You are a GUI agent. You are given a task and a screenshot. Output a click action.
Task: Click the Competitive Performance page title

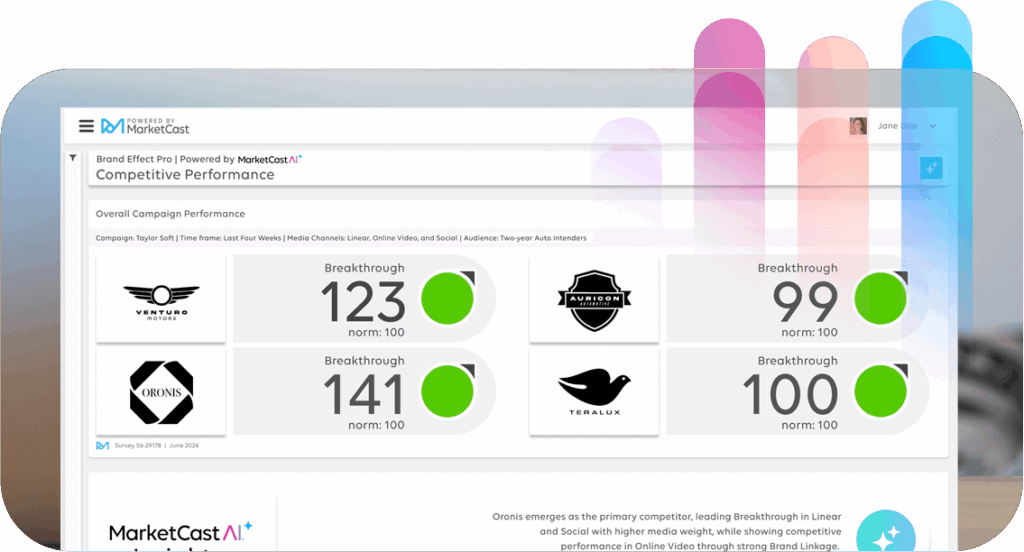pyautogui.click(x=185, y=174)
